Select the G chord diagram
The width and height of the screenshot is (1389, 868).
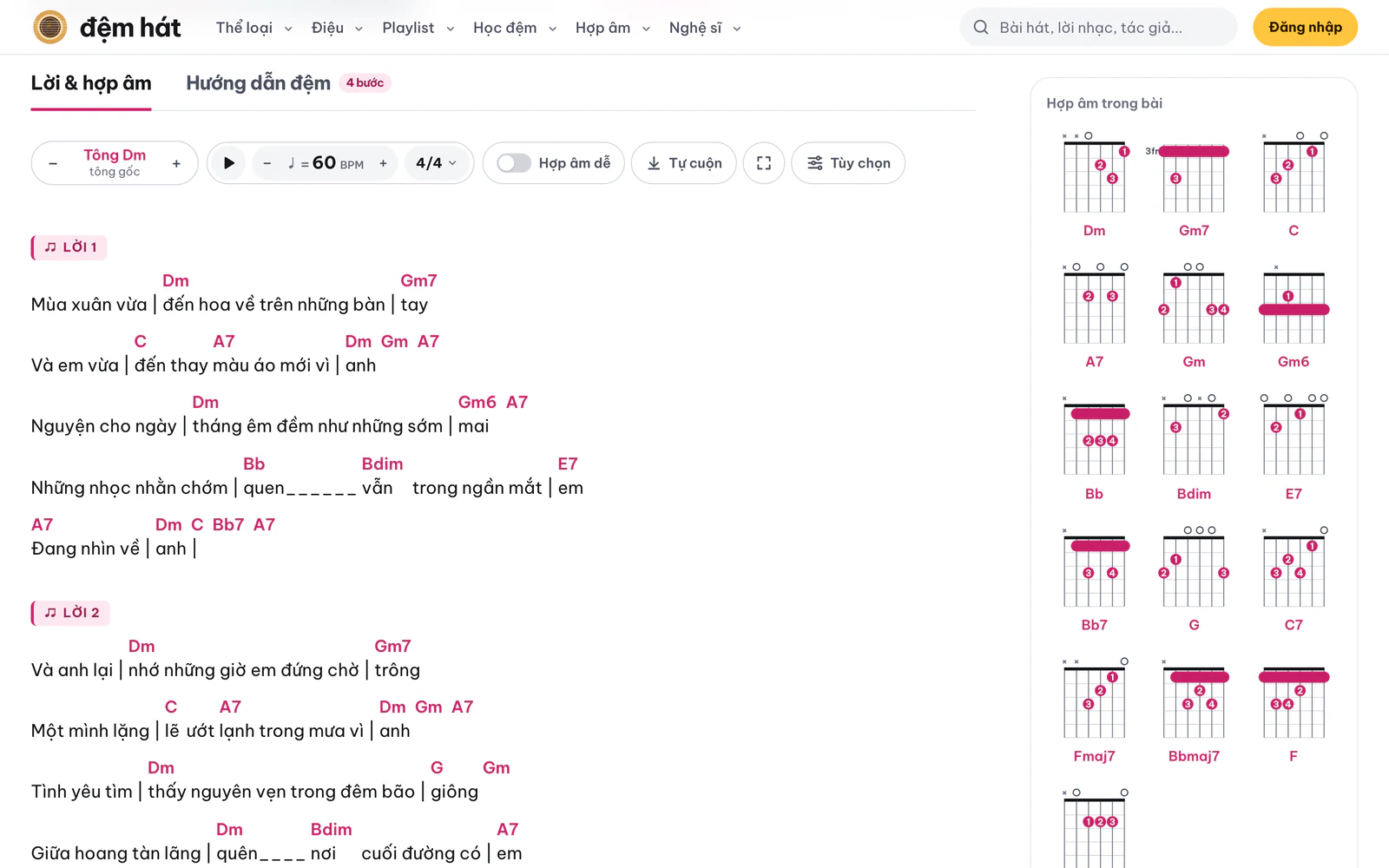tap(1194, 579)
